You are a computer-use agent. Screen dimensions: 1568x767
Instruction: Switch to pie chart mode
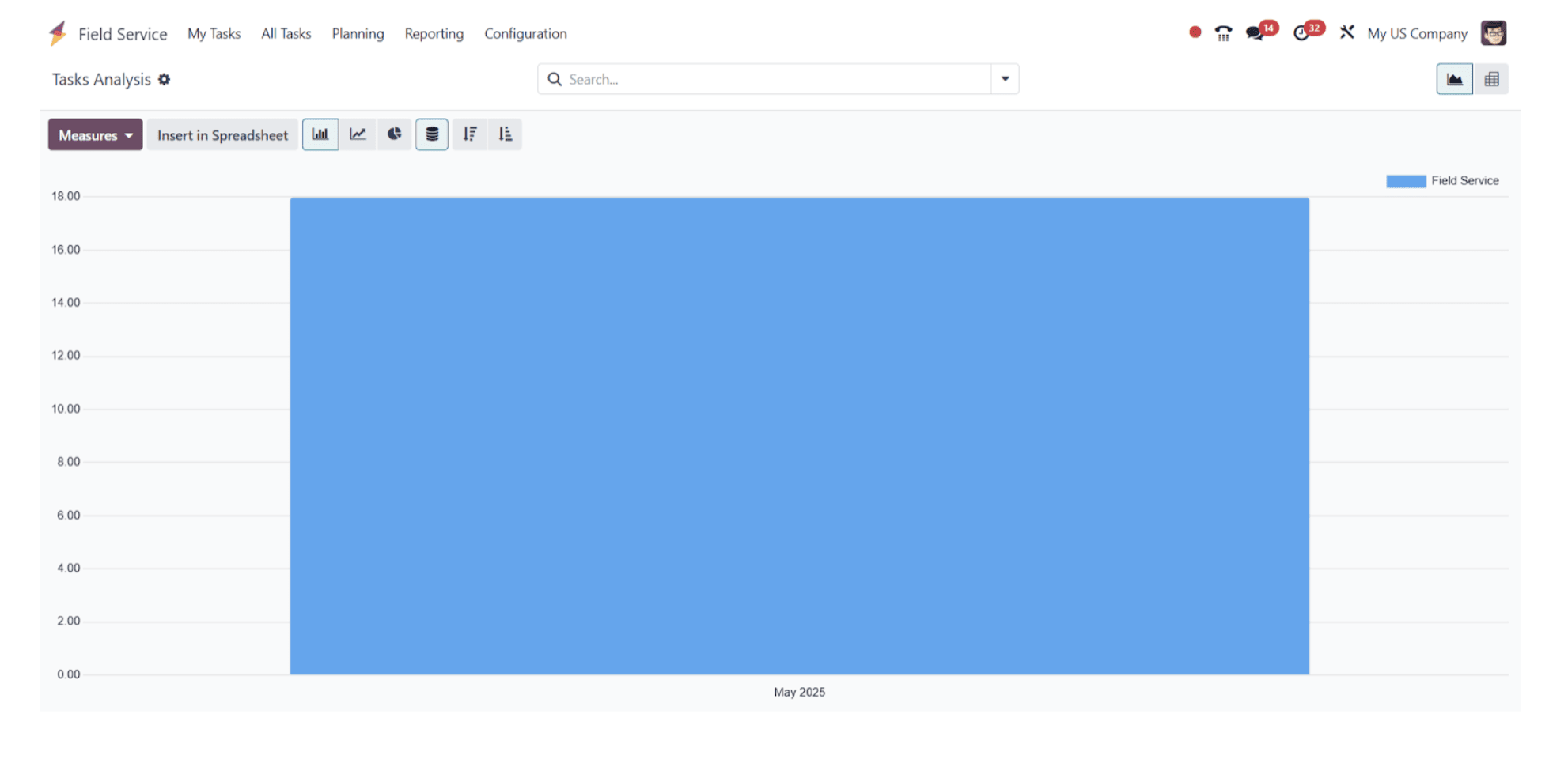coord(394,134)
